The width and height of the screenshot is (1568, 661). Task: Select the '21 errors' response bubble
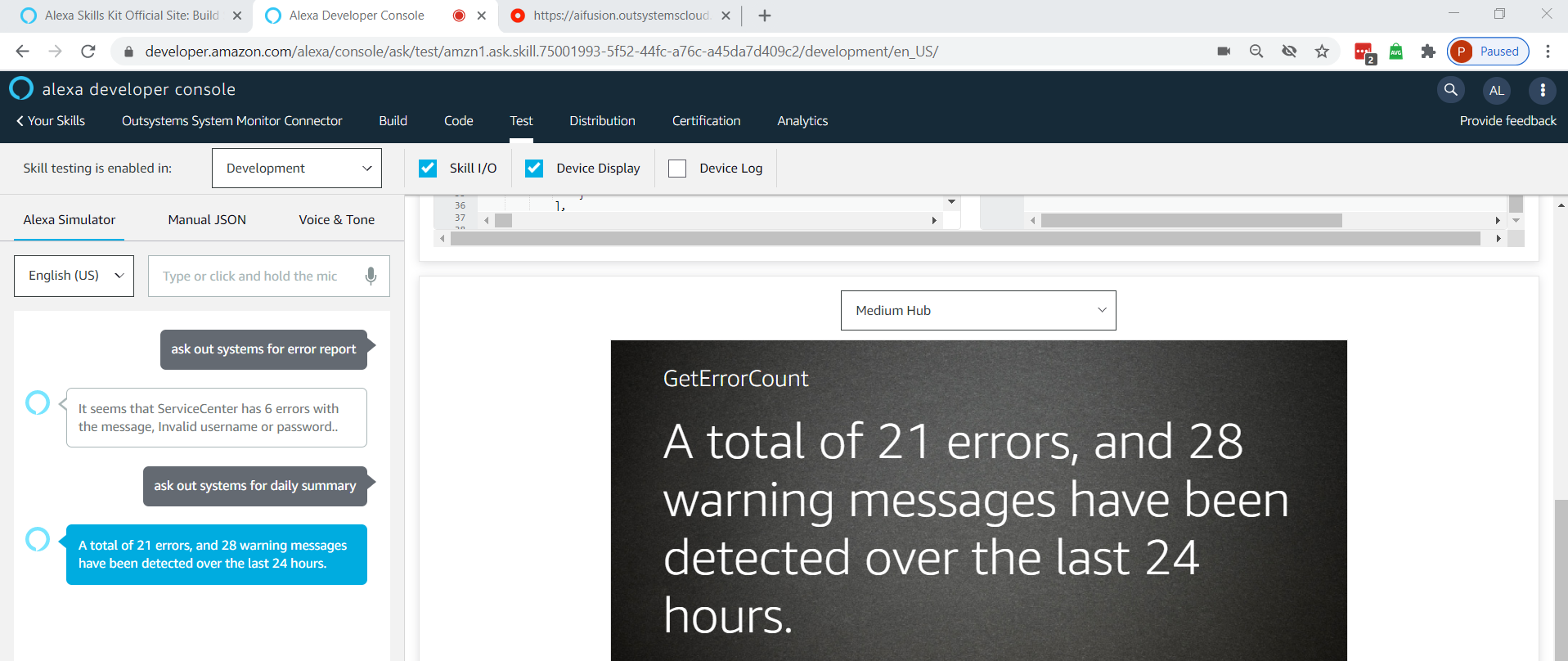[x=217, y=555]
